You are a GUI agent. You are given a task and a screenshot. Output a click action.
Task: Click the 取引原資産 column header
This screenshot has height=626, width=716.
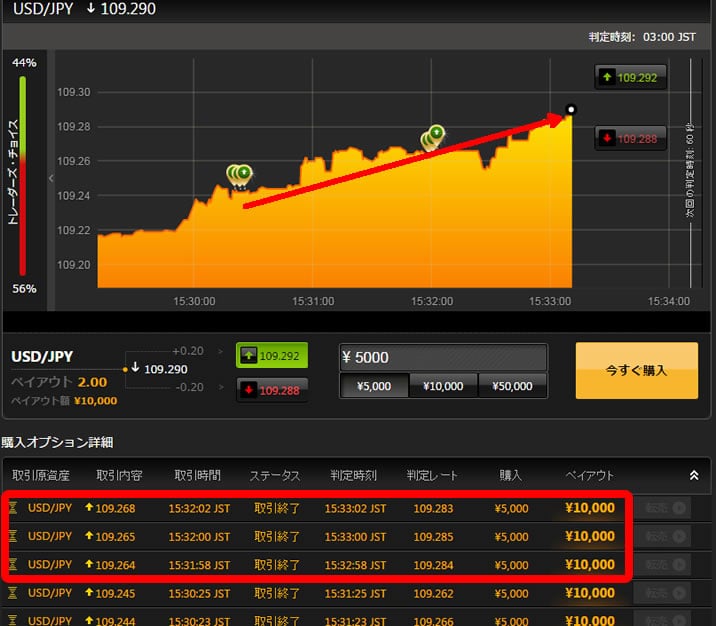[x=41, y=475]
